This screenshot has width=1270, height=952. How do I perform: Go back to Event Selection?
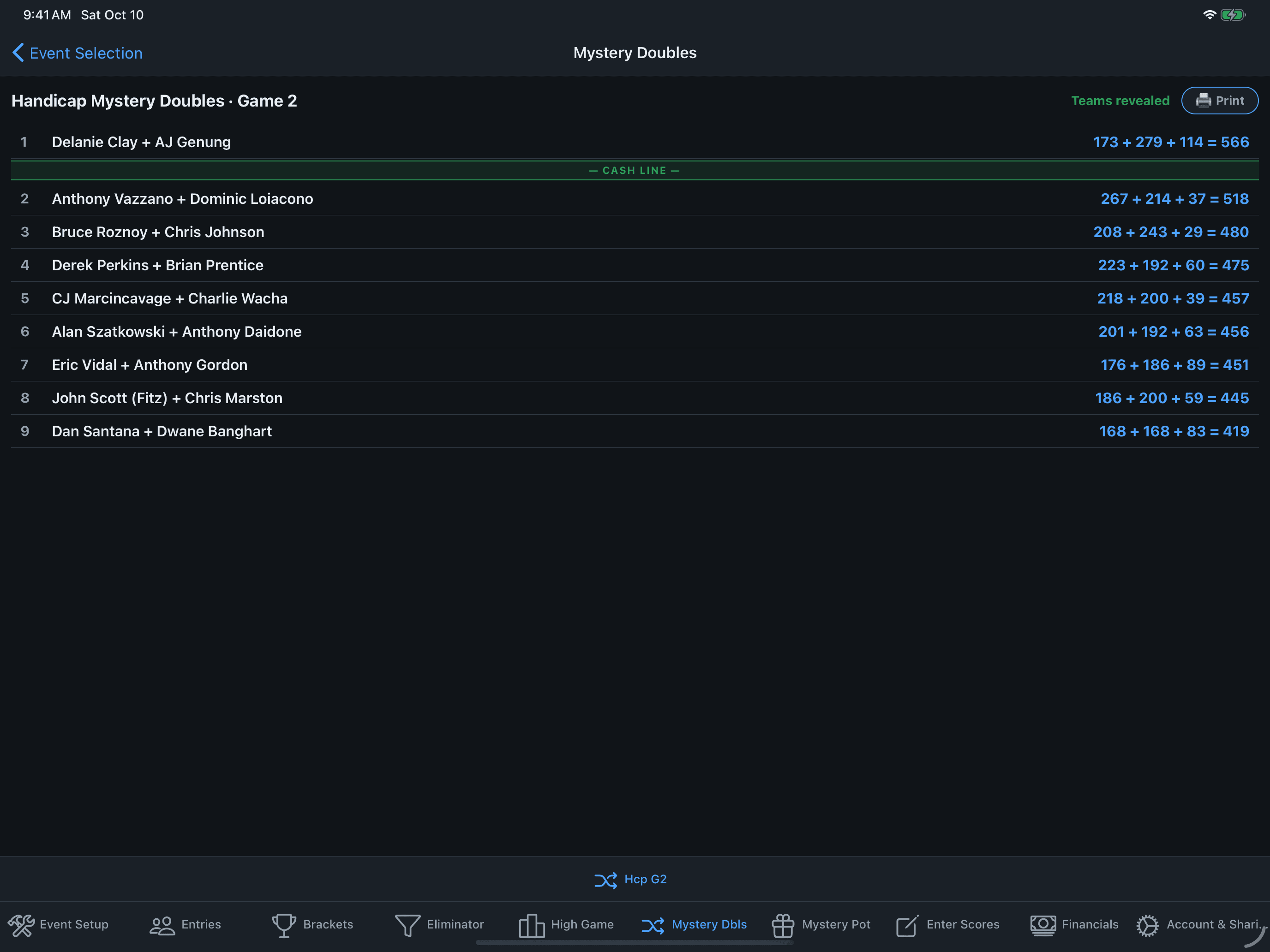78,53
